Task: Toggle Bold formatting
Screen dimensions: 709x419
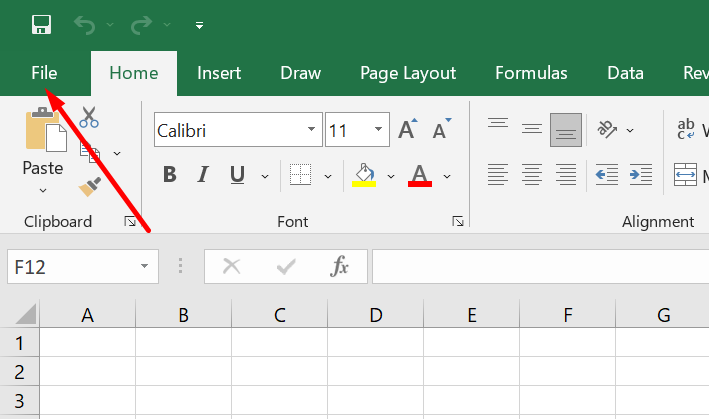Action: pyautogui.click(x=170, y=174)
